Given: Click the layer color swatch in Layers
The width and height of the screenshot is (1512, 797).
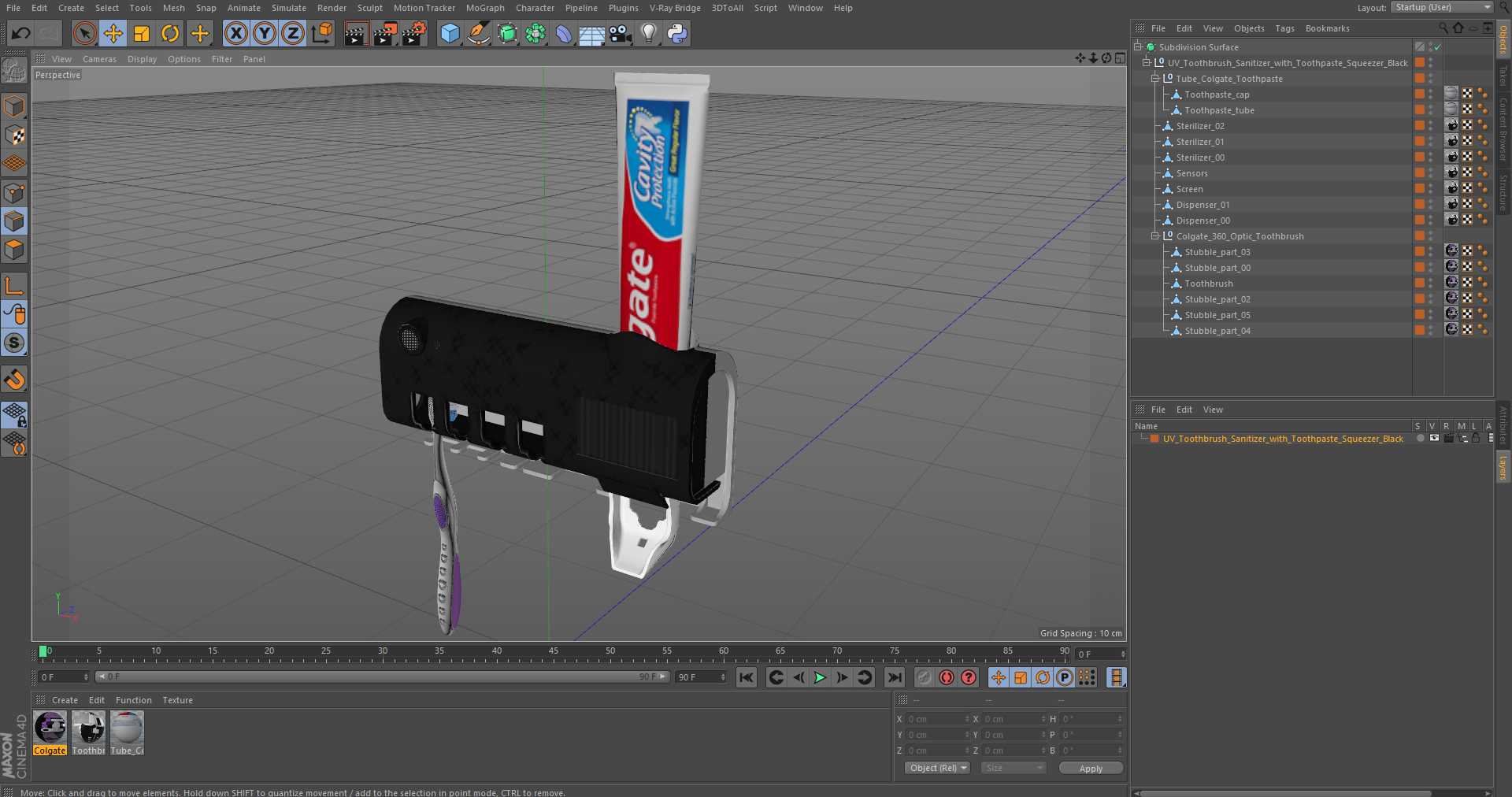Looking at the screenshot, I should [1154, 439].
